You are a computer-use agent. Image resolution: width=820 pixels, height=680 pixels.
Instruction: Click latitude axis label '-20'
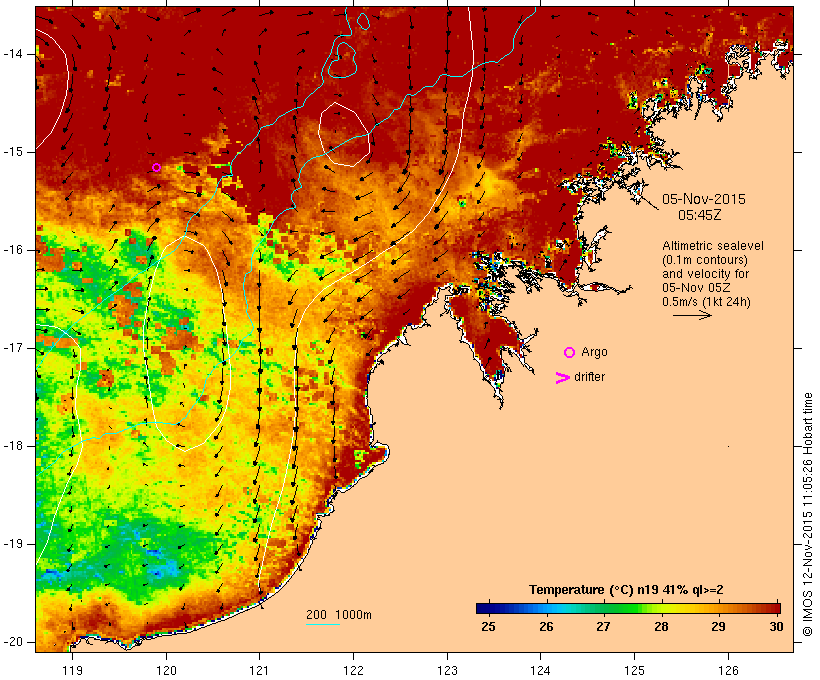pyautogui.click(x=13, y=642)
